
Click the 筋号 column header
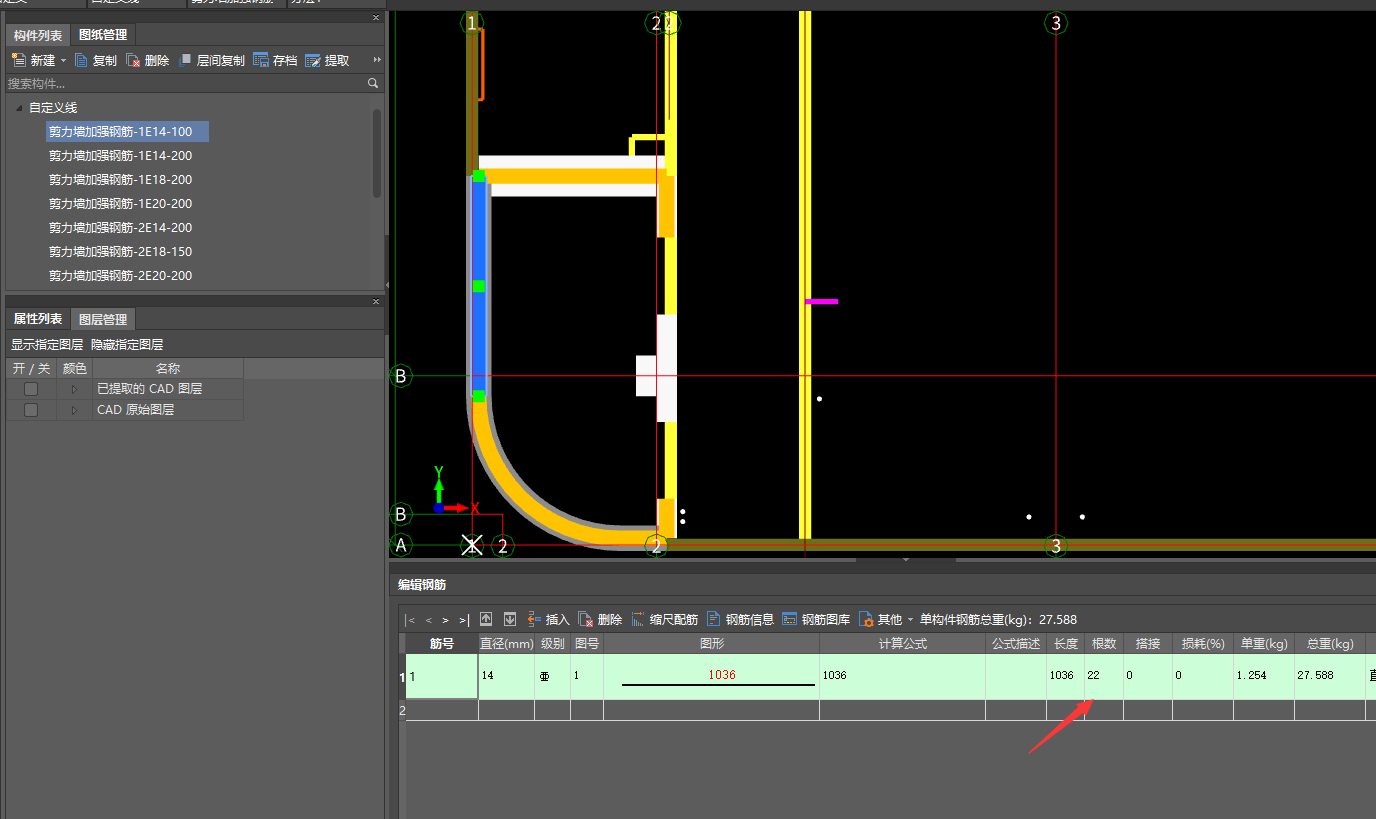(x=442, y=644)
